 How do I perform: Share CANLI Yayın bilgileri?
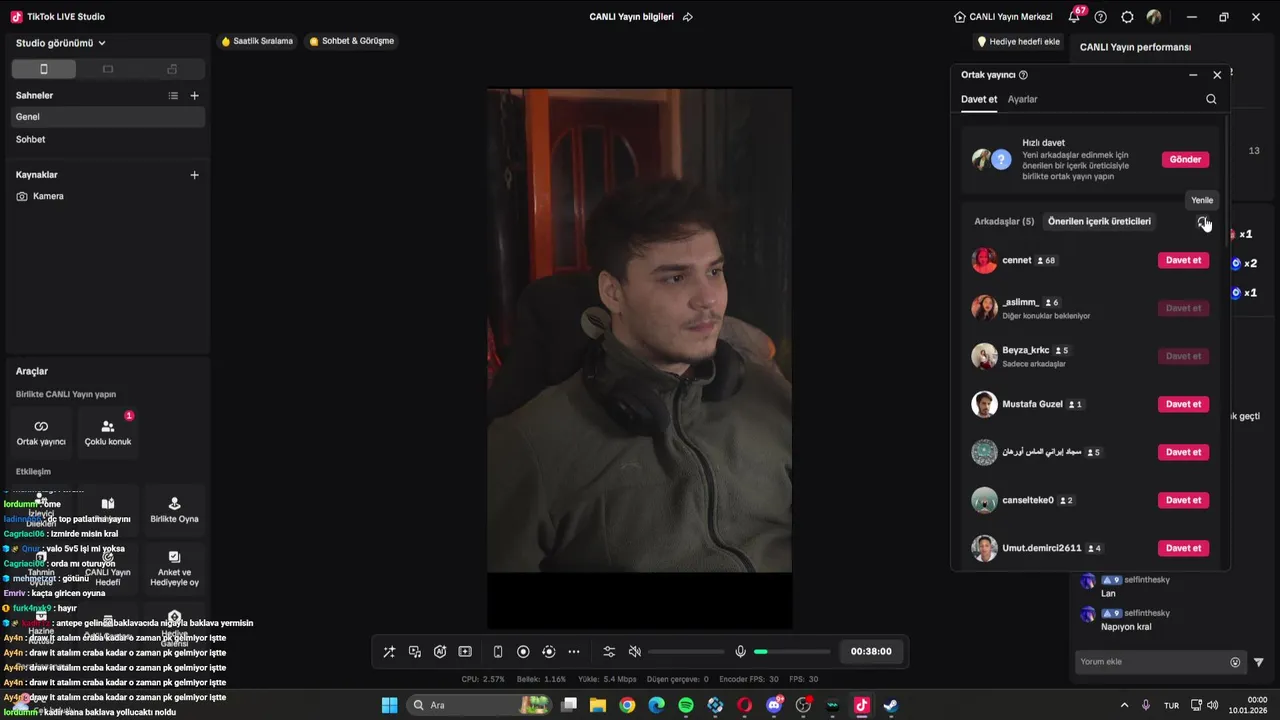(x=687, y=17)
